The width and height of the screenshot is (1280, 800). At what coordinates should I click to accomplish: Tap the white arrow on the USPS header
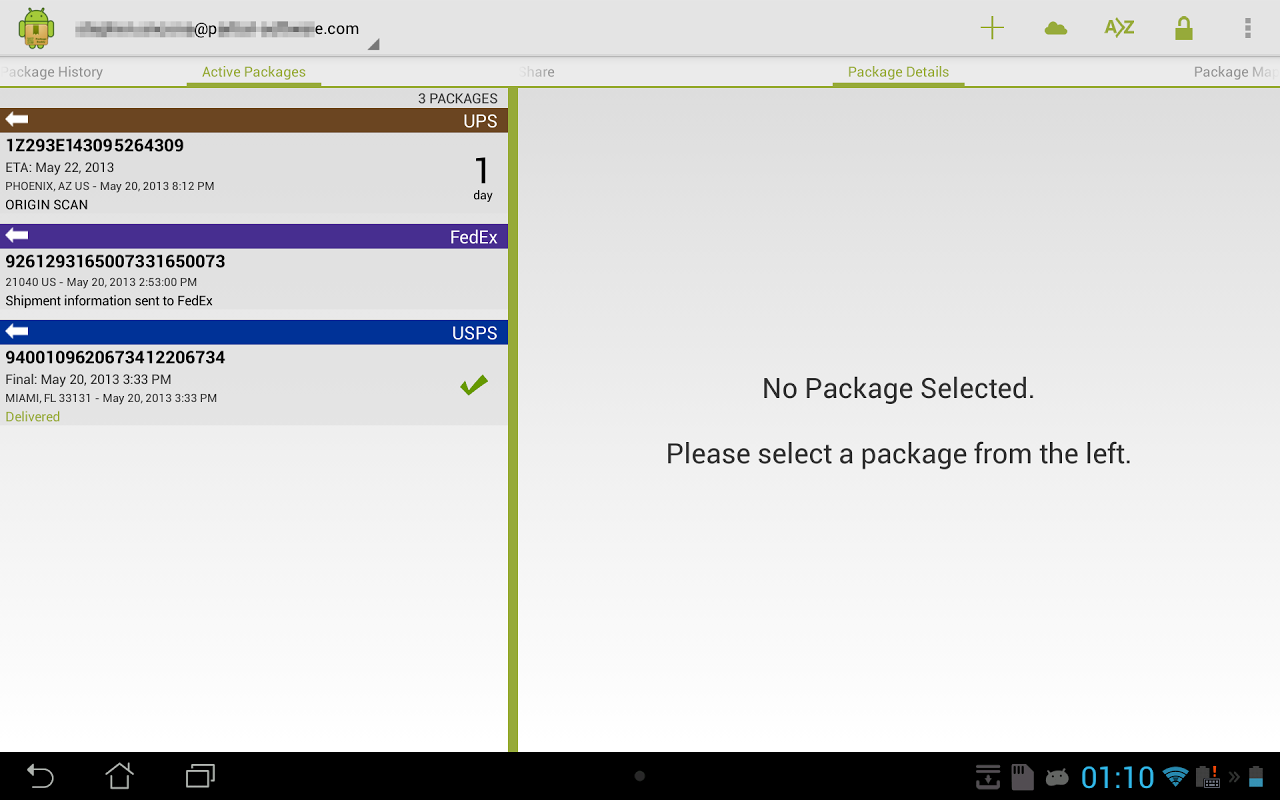point(16,331)
